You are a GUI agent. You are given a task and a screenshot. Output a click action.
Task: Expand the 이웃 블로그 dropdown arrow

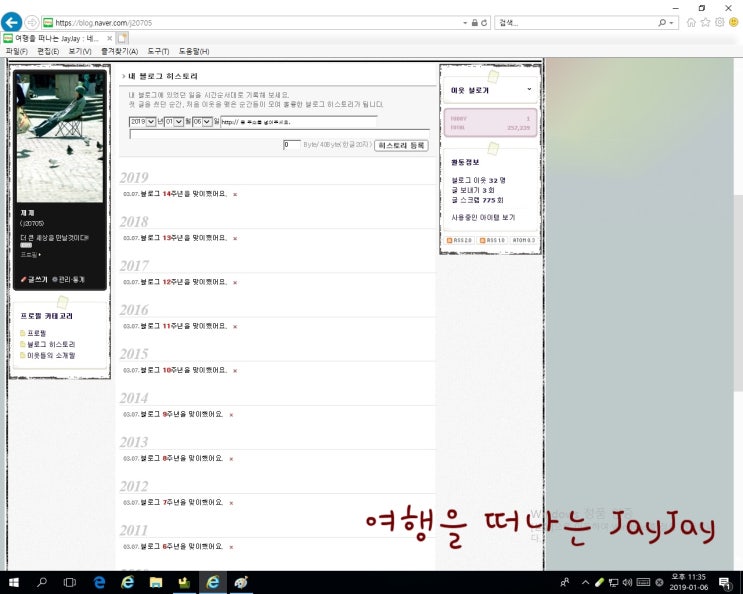click(529, 90)
